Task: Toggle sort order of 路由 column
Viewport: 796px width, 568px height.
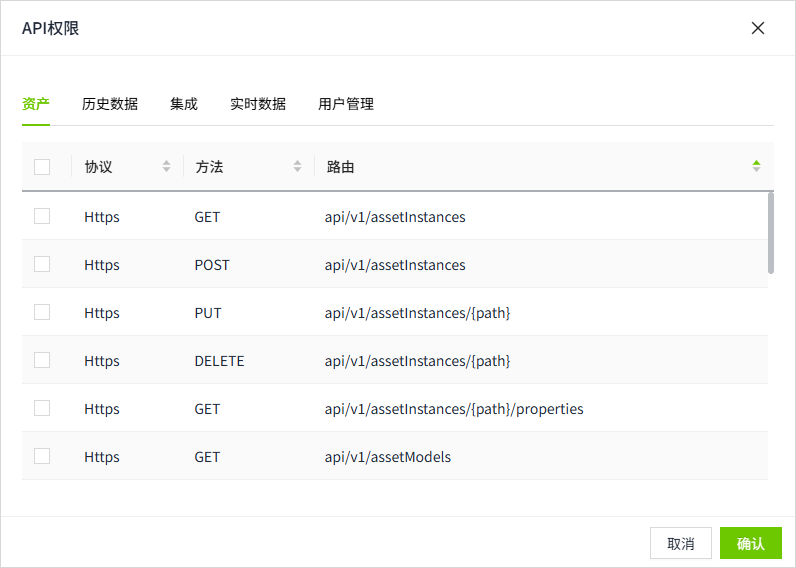Action: [x=756, y=167]
